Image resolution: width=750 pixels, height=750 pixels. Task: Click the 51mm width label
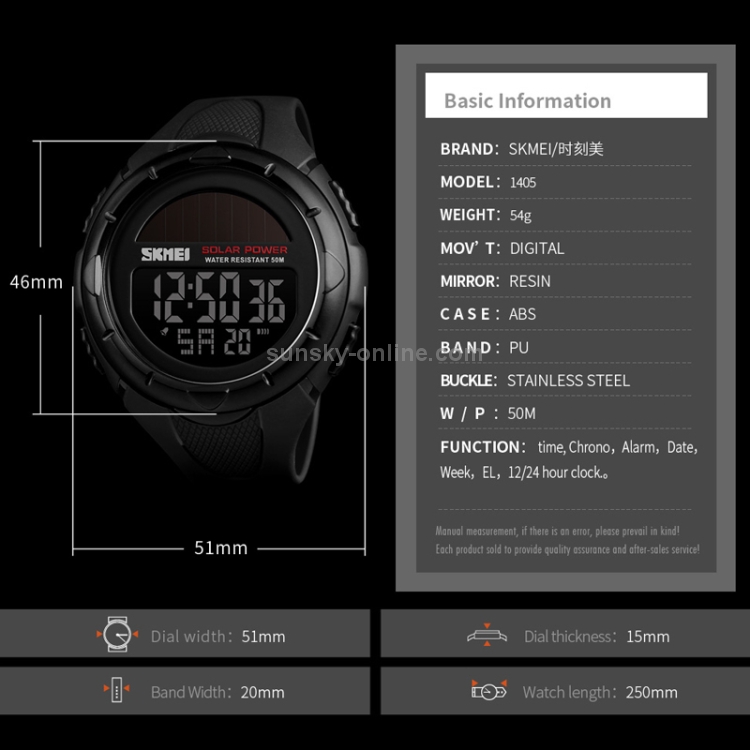pyautogui.click(x=221, y=548)
